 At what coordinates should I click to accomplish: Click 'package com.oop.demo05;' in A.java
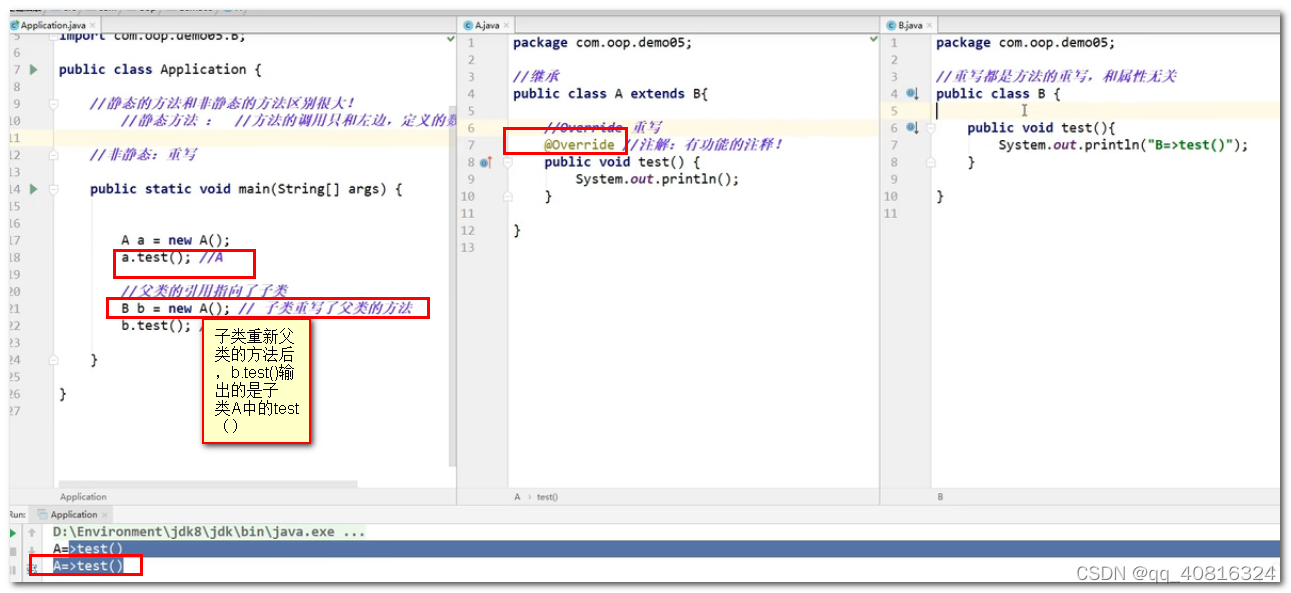click(602, 43)
